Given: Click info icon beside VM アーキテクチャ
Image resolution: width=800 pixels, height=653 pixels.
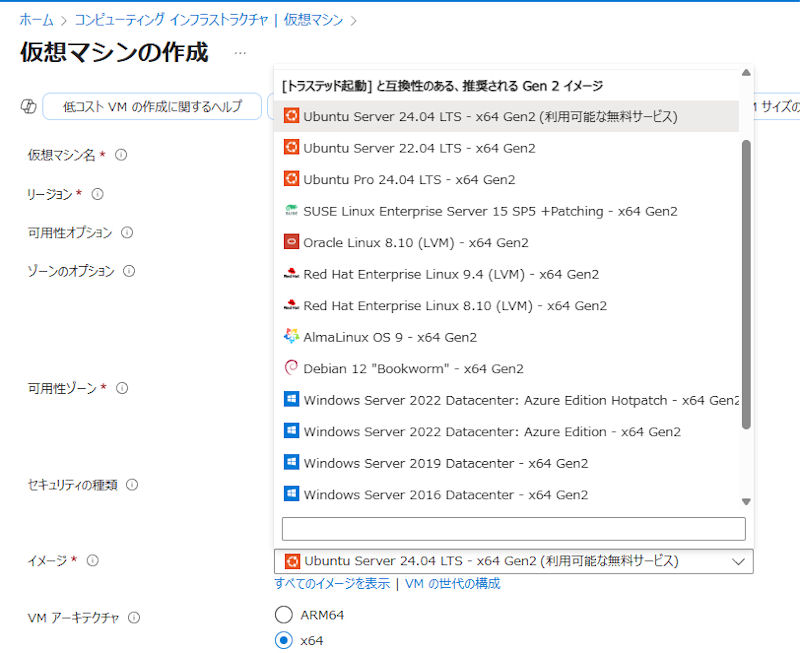Looking at the screenshot, I should point(134,618).
